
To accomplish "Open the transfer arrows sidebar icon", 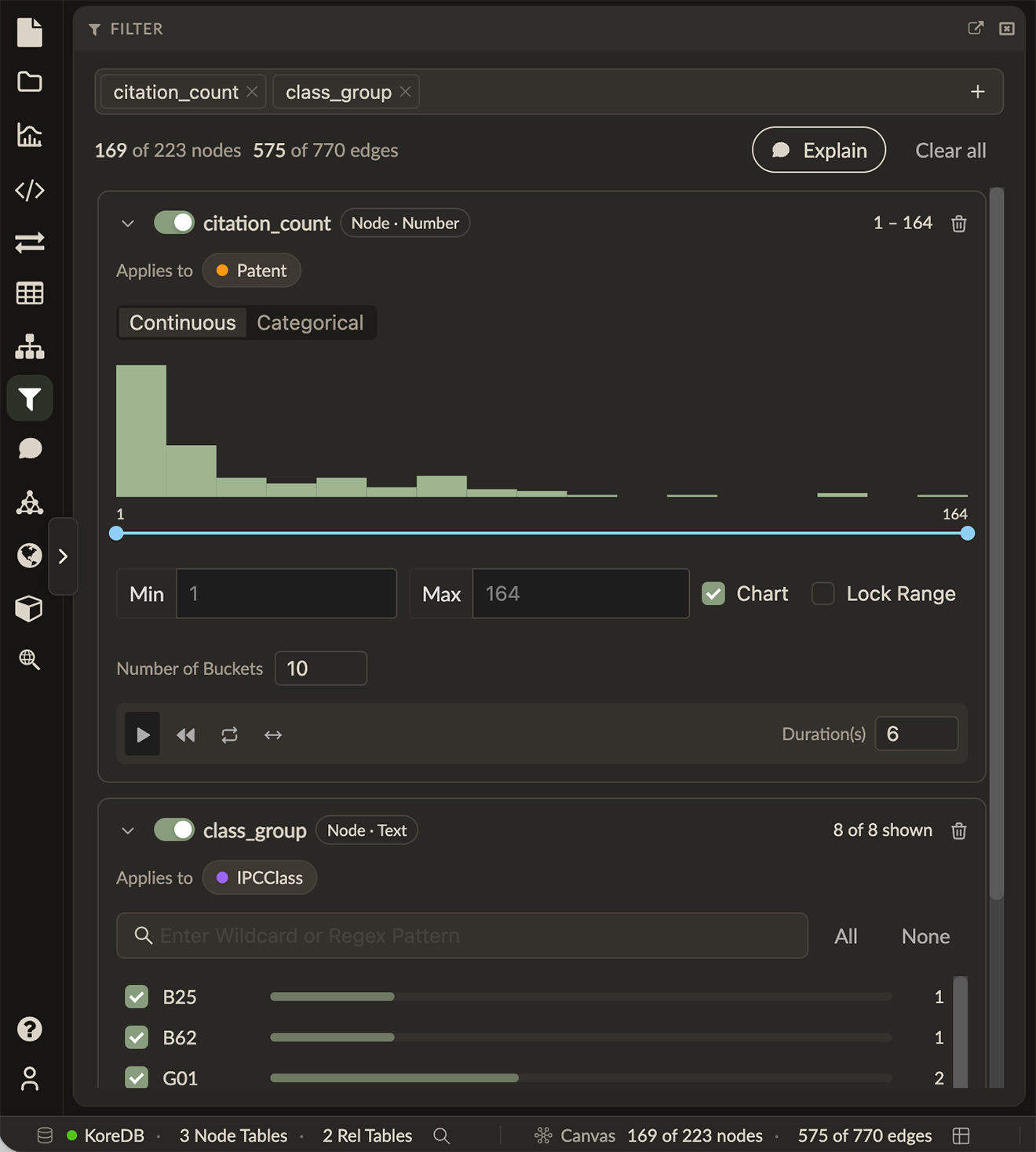I will (30, 242).
